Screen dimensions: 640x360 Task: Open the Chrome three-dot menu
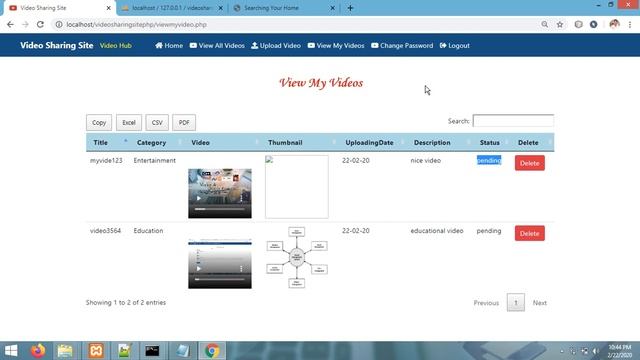click(x=630, y=24)
